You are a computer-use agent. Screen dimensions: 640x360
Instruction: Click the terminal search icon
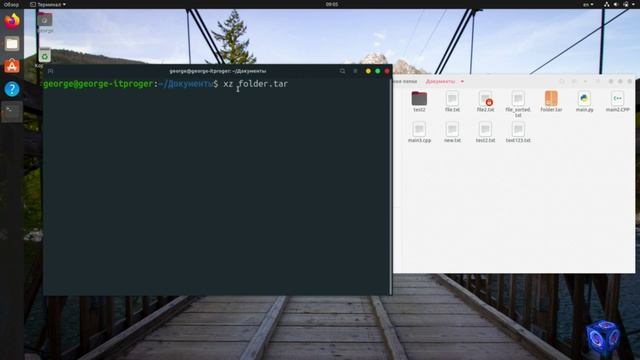pos(342,71)
